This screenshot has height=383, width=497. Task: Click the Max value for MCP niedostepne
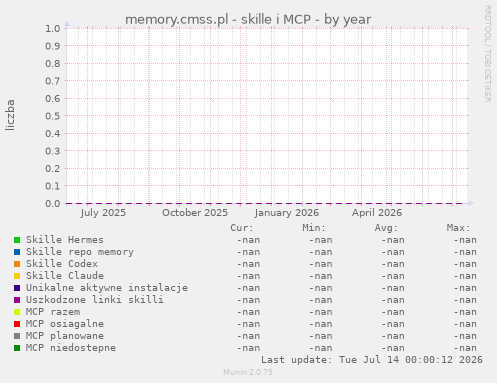465,348
